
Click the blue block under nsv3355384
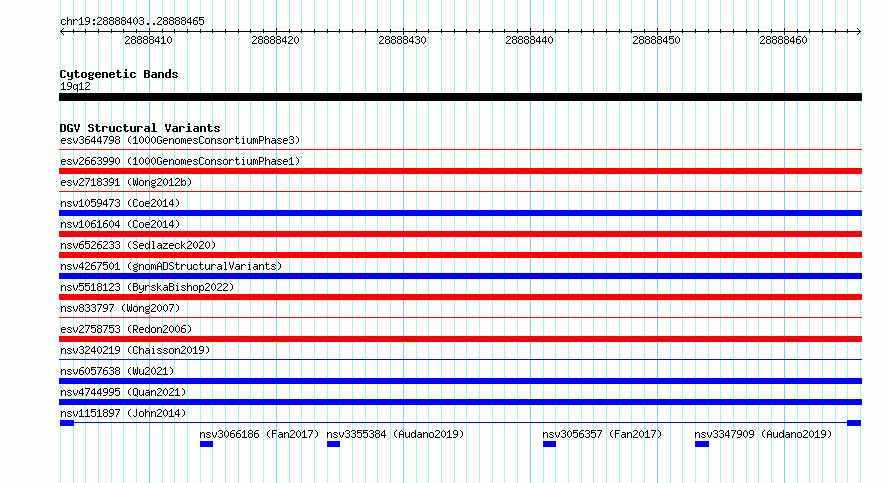point(334,444)
